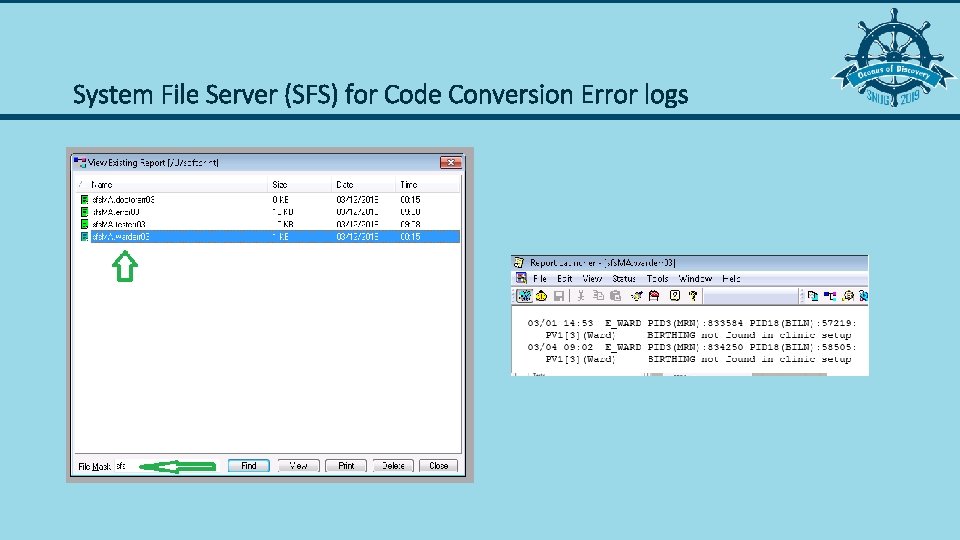Screen dimensions: 960x540
Task: Sort the file list by the Size column header
Action: (299, 184)
